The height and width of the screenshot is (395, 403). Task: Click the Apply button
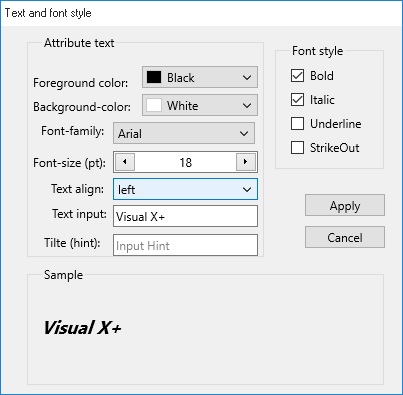(345, 205)
